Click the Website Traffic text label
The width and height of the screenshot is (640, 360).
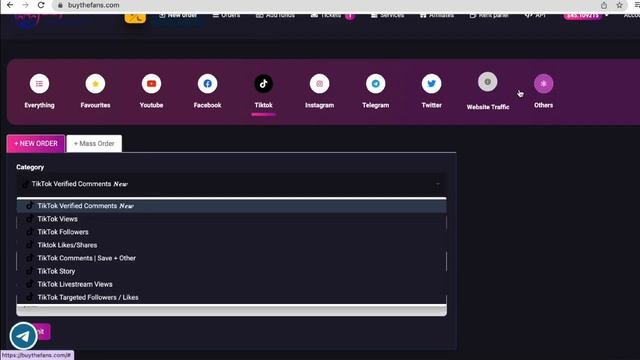(x=488, y=107)
